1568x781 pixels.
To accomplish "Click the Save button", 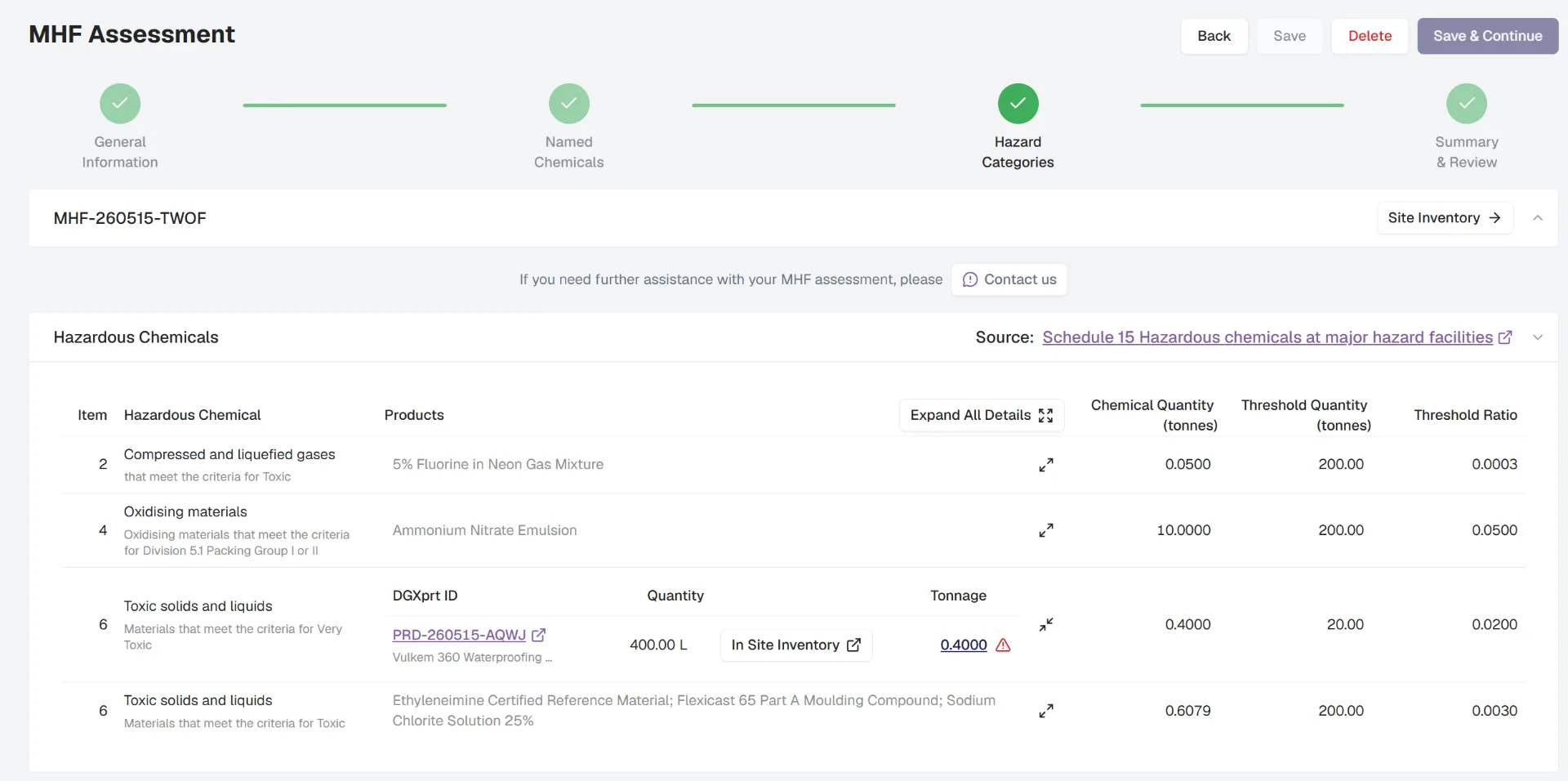I will 1290,36.
